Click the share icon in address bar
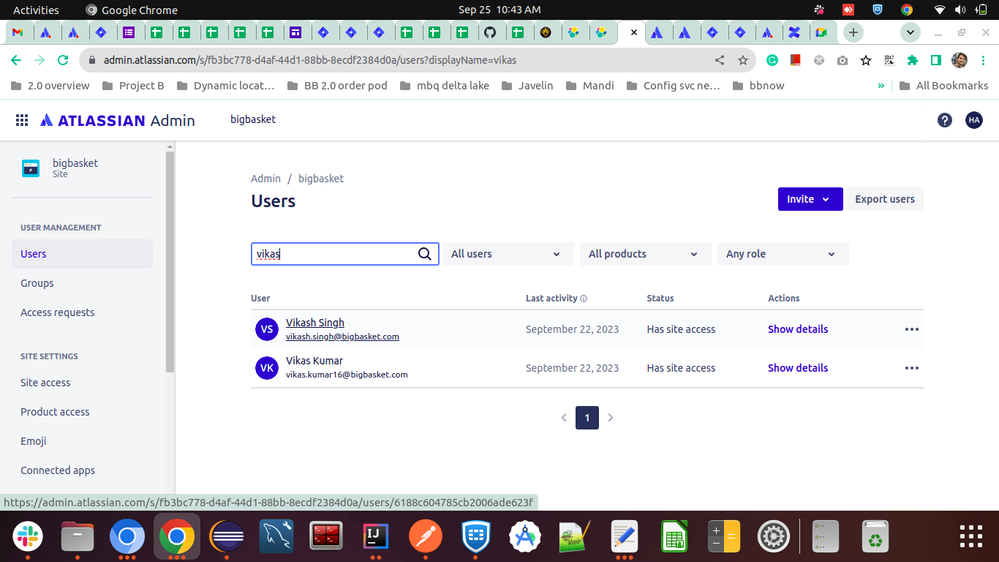 pyautogui.click(x=719, y=60)
